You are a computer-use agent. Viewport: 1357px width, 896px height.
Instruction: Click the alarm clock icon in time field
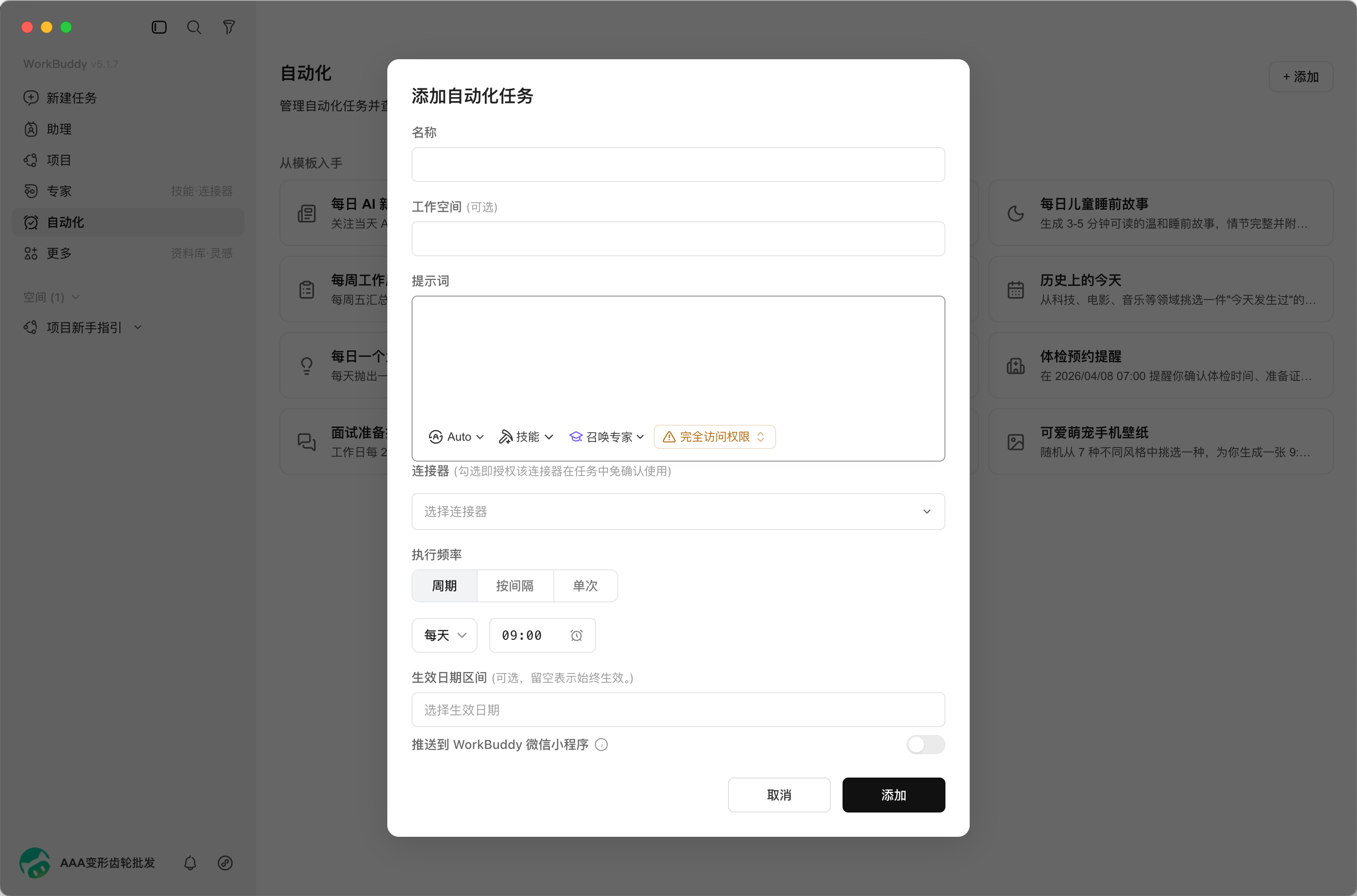click(x=577, y=635)
